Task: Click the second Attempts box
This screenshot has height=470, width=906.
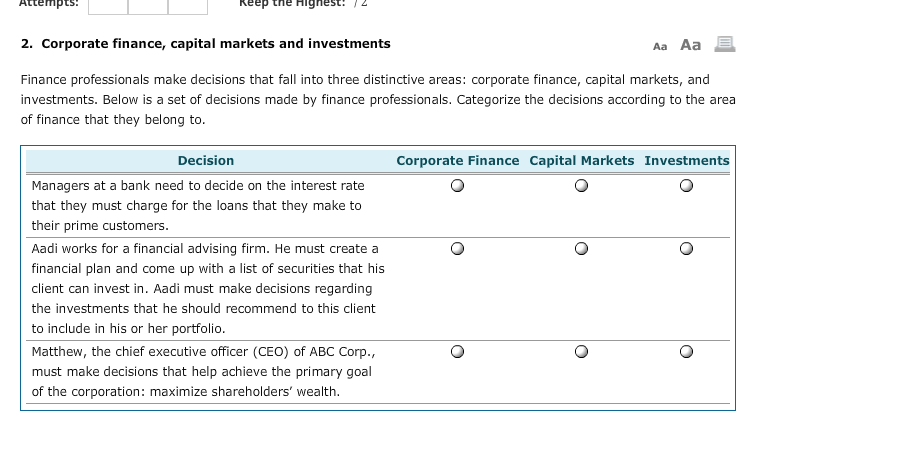Action: tap(148, 6)
